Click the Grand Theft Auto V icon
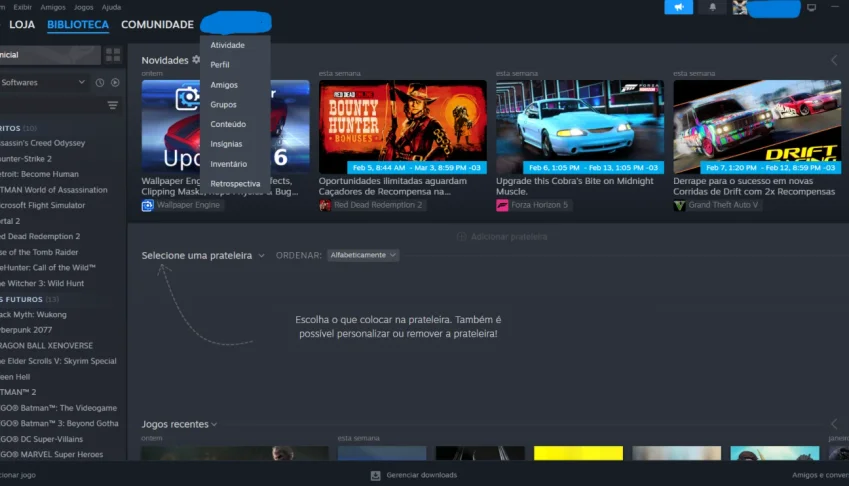The height and width of the screenshot is (486, 849). point(679,205)
